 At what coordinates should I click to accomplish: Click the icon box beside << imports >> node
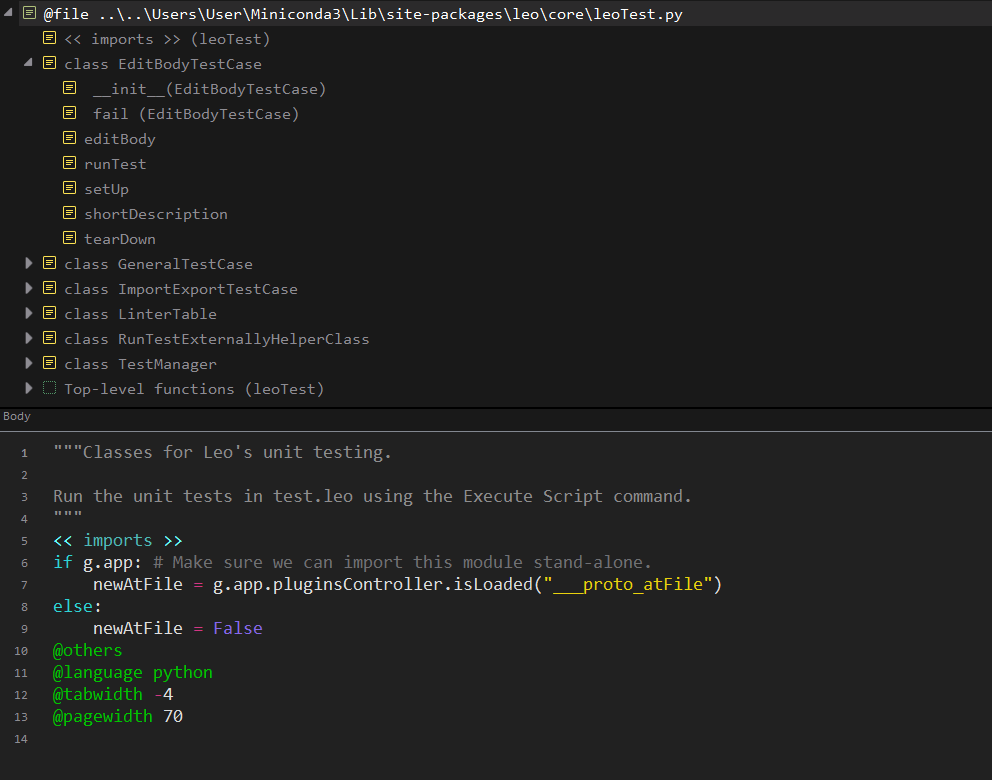click(x=49, y=38)
